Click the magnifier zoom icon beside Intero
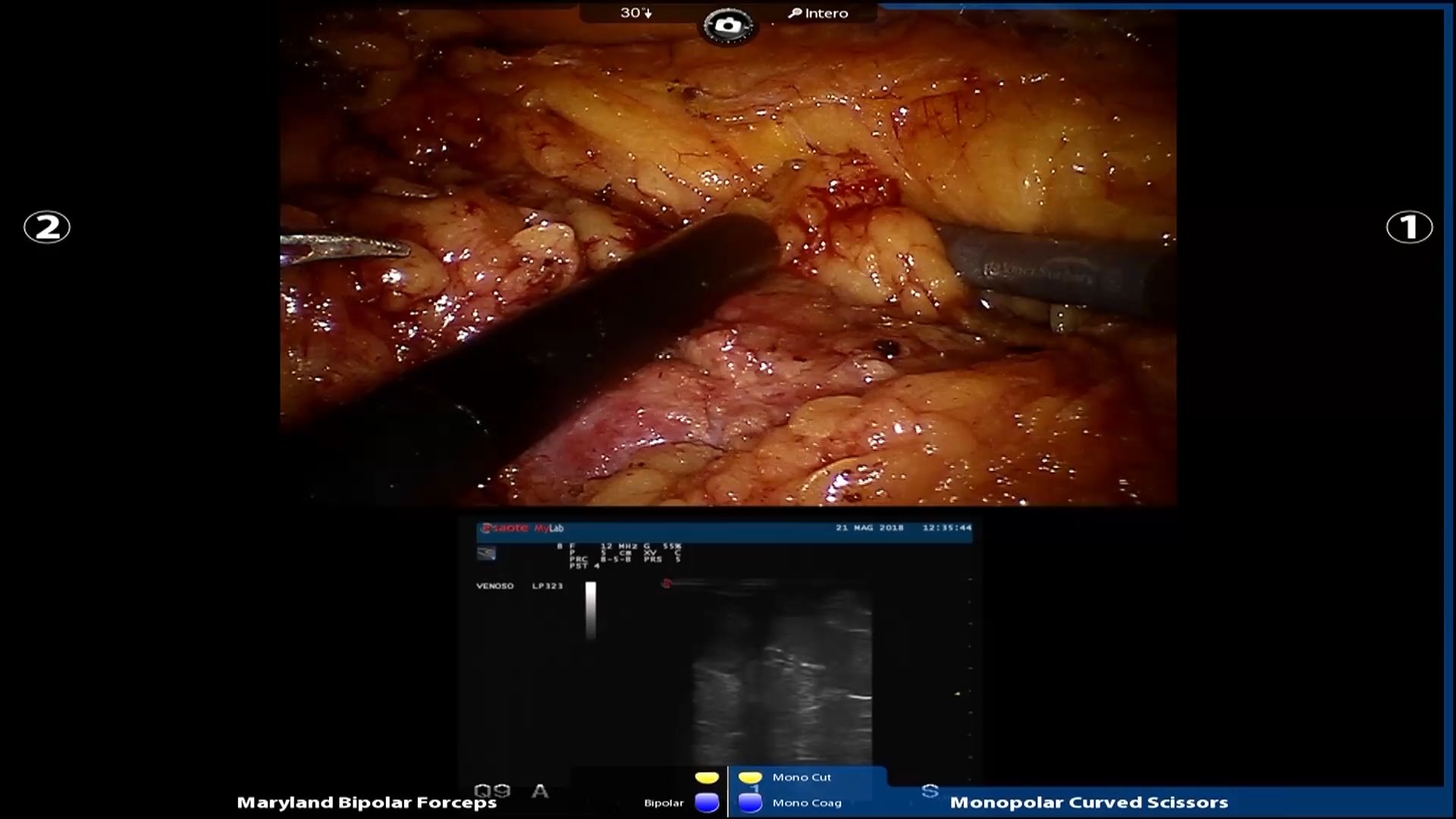The width and height of the screenshot is (1456, 819). 795,13
